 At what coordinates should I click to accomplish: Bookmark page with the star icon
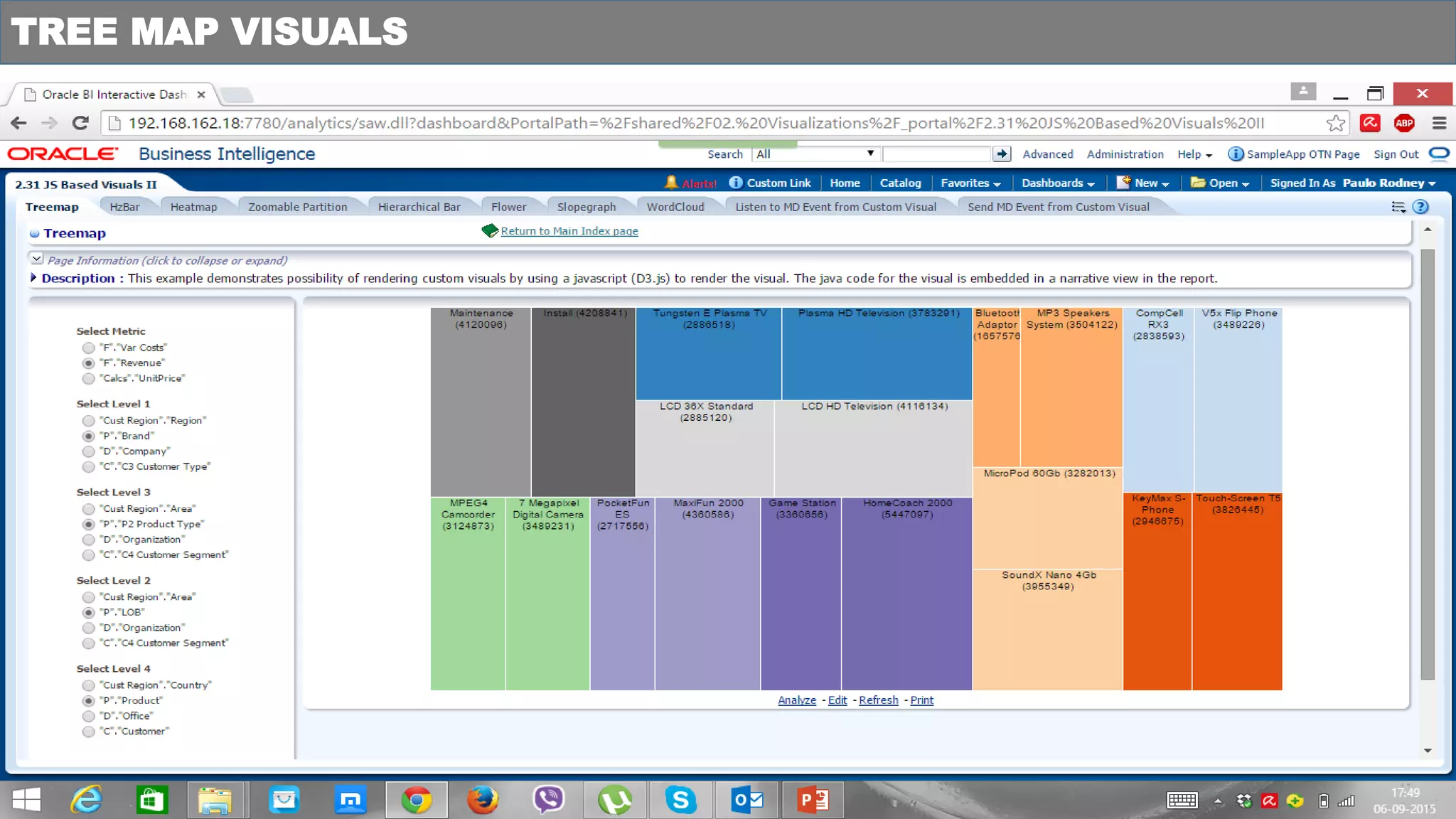[1336, 123]
